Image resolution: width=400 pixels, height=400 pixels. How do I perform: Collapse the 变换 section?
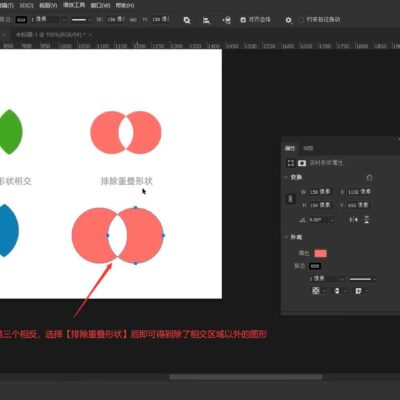pos(286,177)
